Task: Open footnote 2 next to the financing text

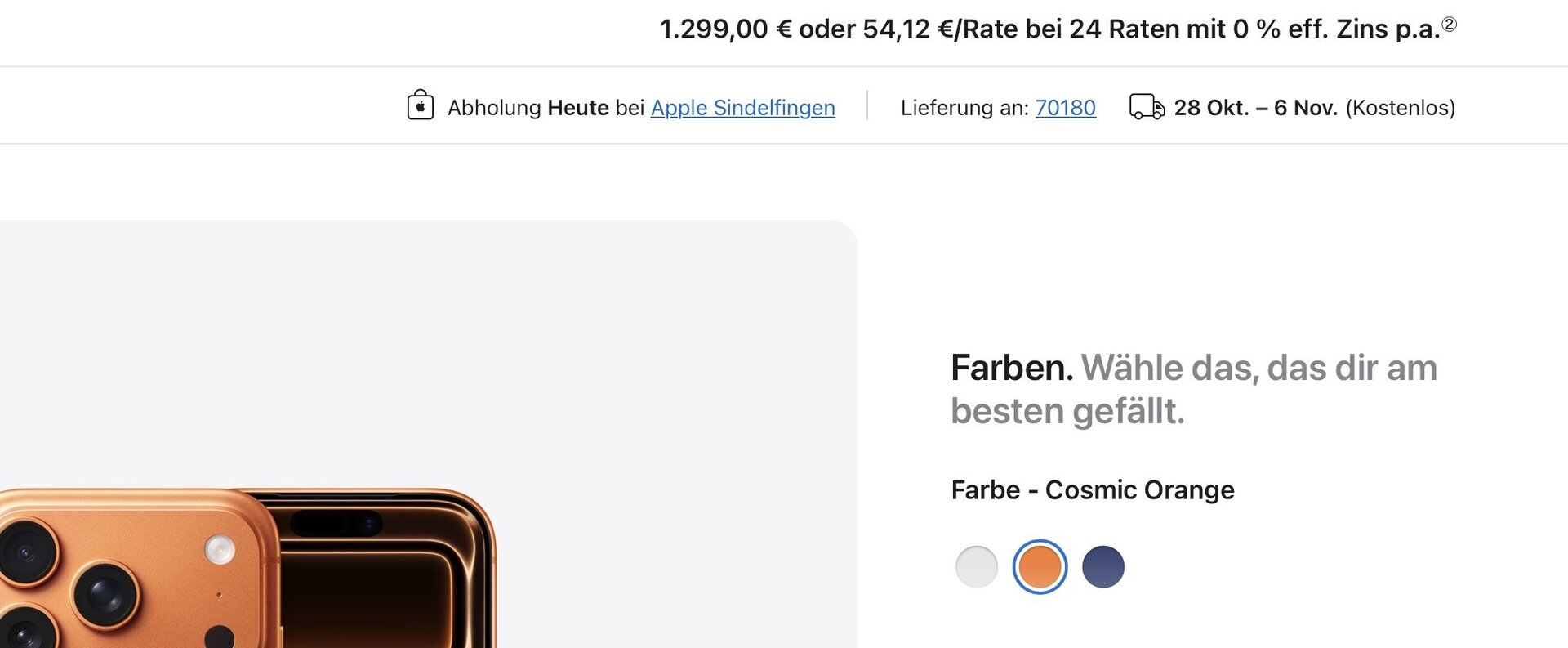Action: [1449, 25]
